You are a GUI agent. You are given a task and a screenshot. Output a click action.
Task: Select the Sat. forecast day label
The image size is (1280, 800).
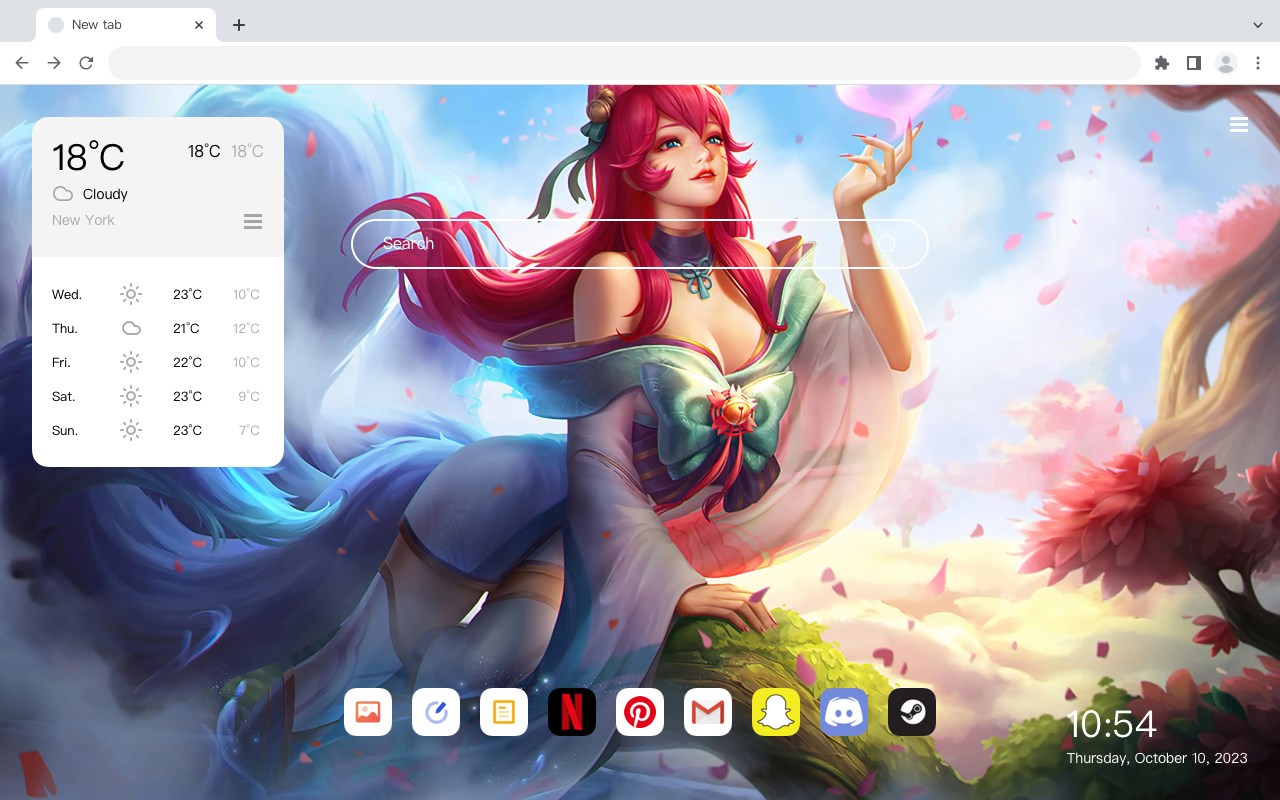[64, 396]
